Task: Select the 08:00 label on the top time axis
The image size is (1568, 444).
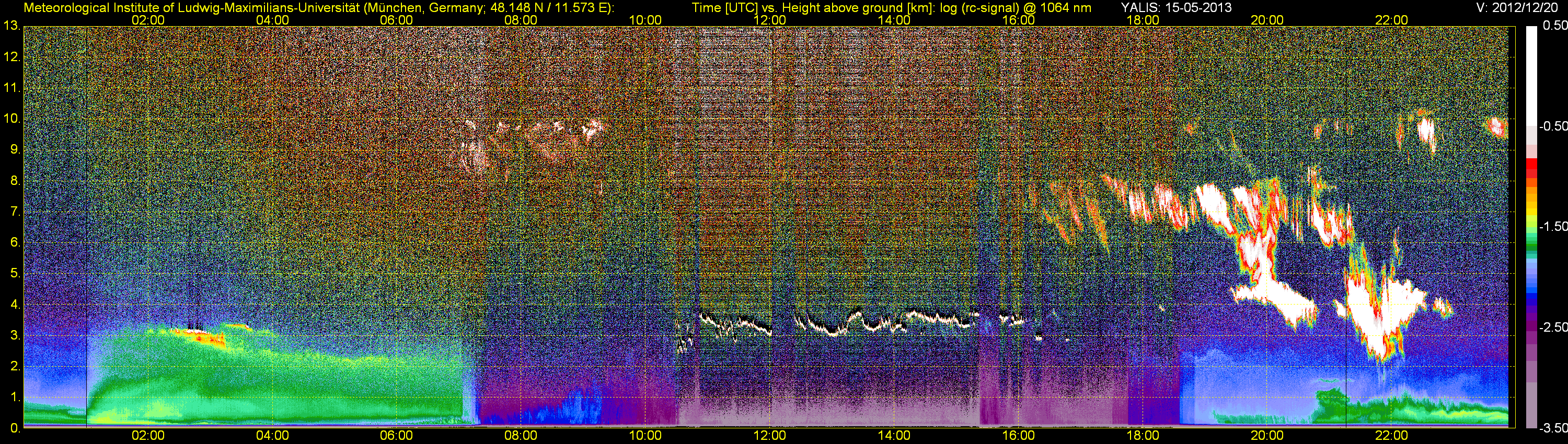Action: click(x=521, y=20)
